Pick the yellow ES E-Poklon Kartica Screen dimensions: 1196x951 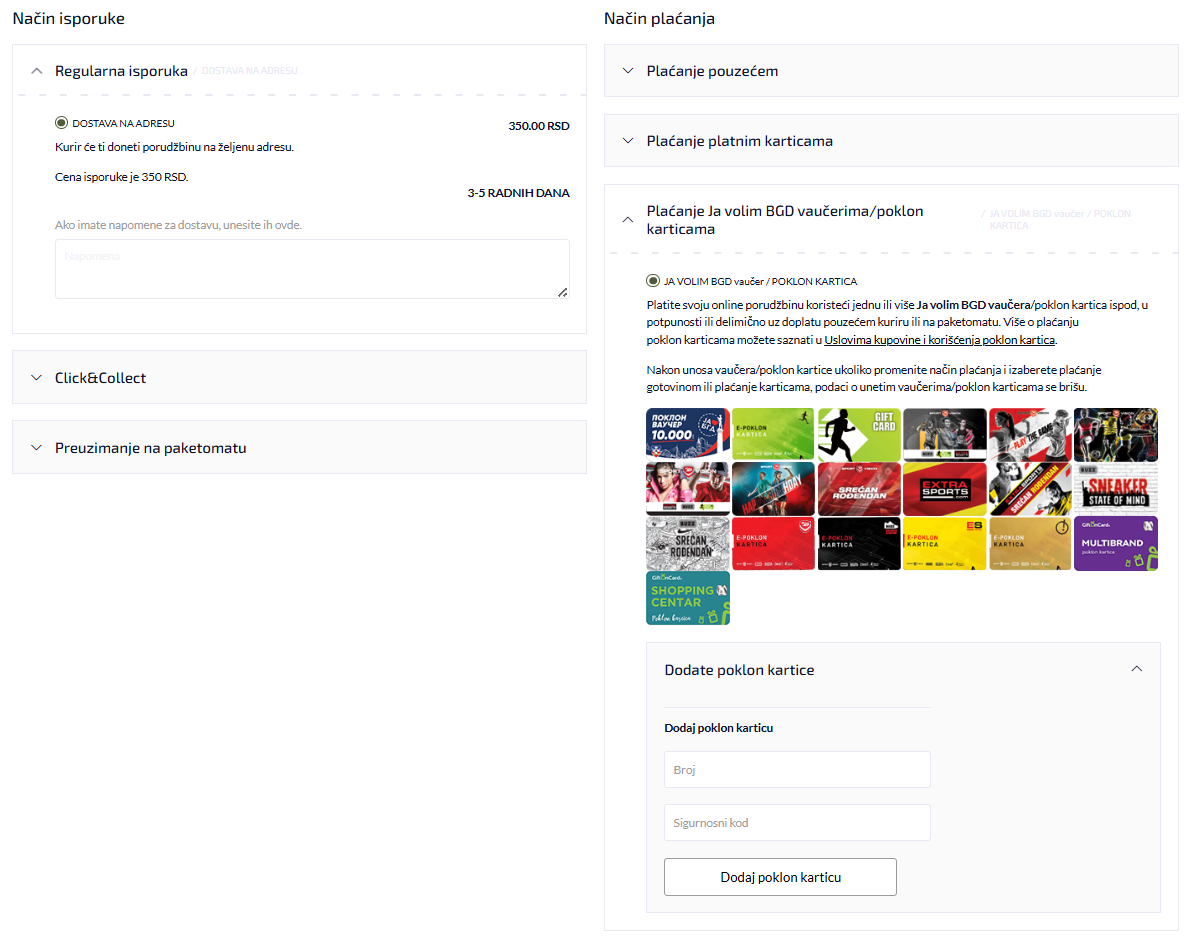945,542
